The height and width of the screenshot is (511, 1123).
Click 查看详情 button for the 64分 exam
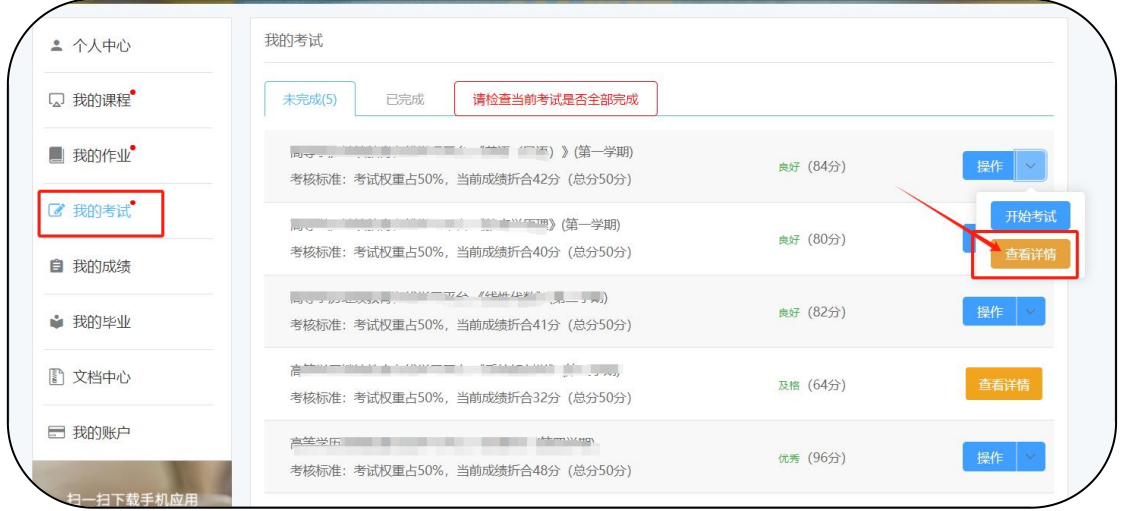coord(1003,384)
